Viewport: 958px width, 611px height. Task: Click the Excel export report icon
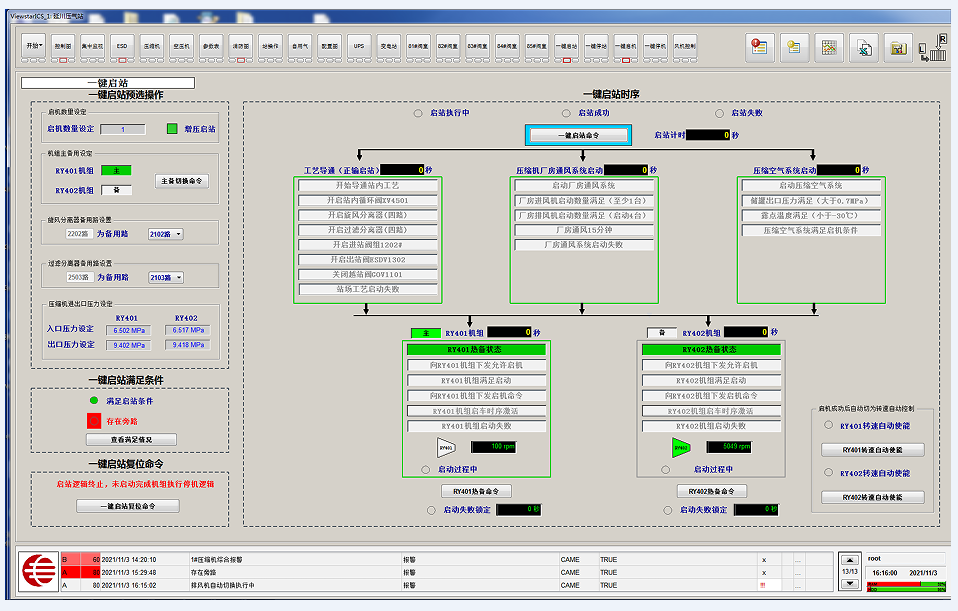[x=864, y=46]
